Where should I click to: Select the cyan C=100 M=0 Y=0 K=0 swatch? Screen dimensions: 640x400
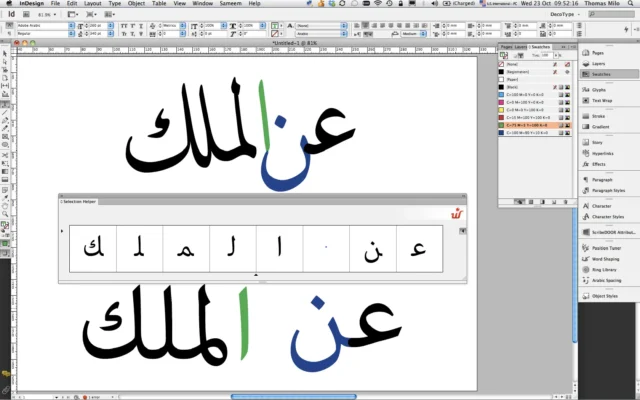pos(534,95)
